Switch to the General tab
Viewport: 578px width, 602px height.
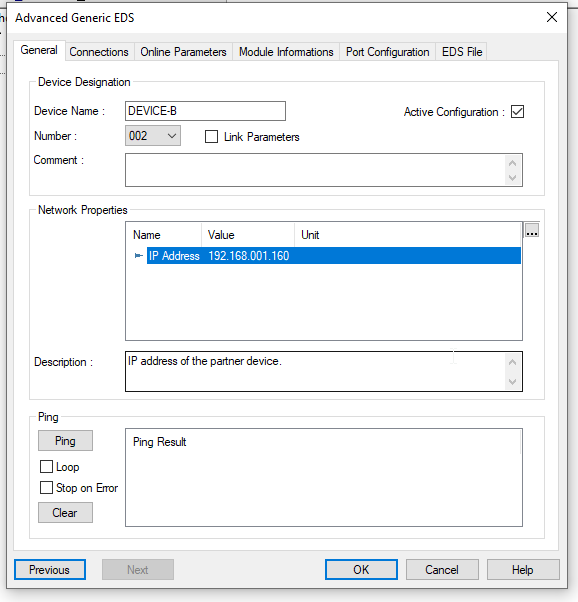[x=39, y=50]
